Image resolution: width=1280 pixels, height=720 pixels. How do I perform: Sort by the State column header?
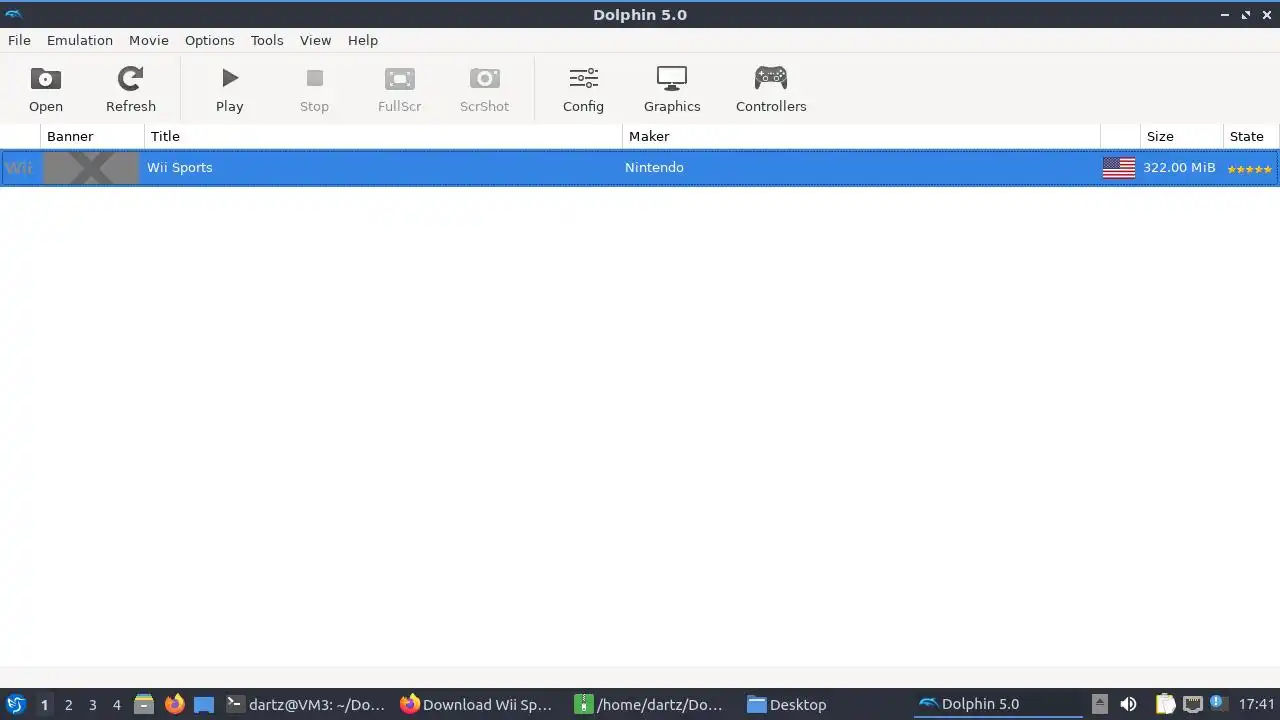click(x=1251, y=136)
